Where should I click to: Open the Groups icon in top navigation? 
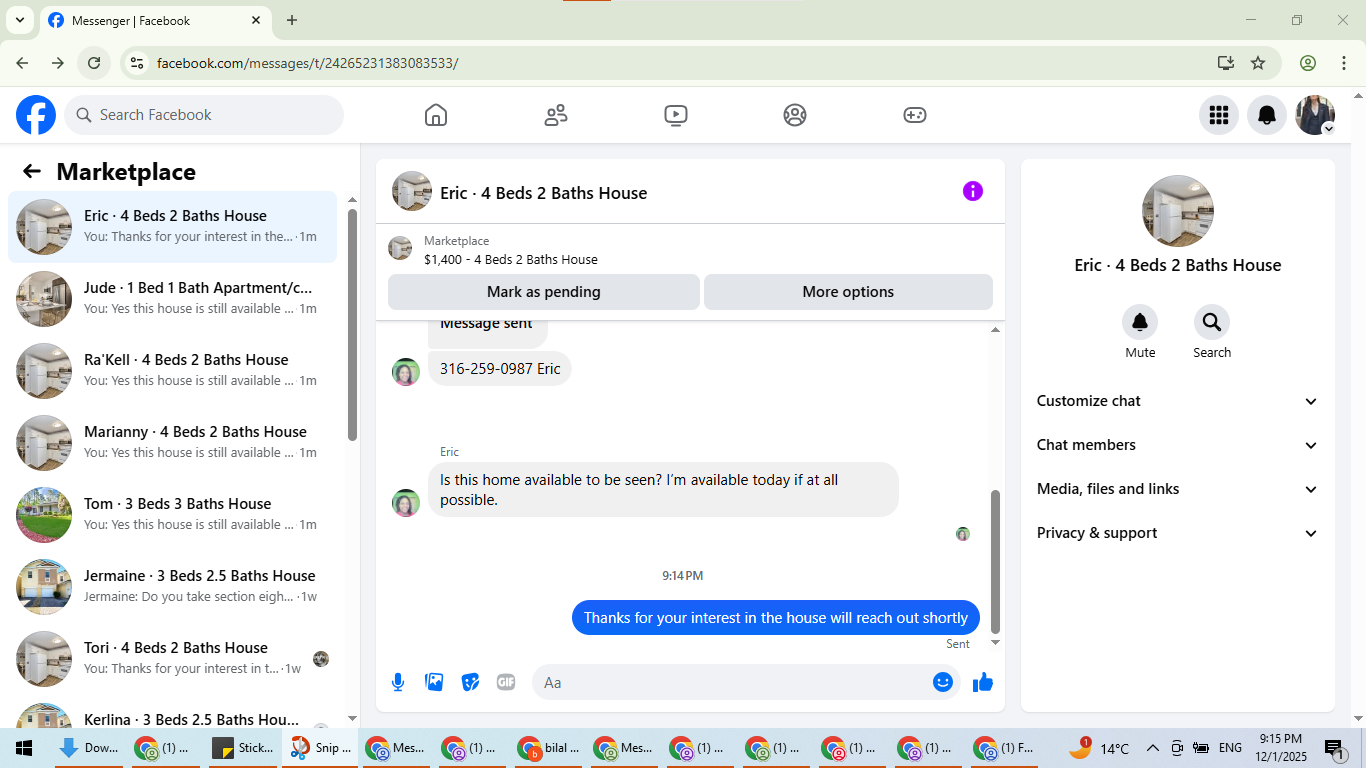pos(795,115)
